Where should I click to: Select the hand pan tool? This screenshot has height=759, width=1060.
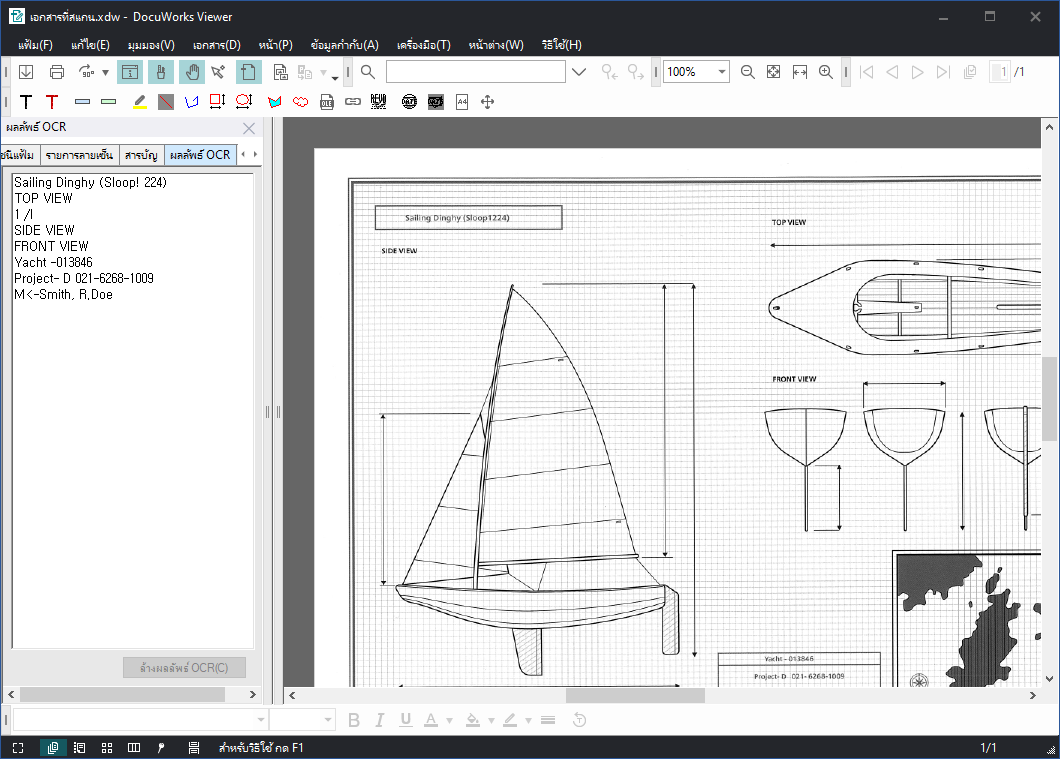(191, 72)
